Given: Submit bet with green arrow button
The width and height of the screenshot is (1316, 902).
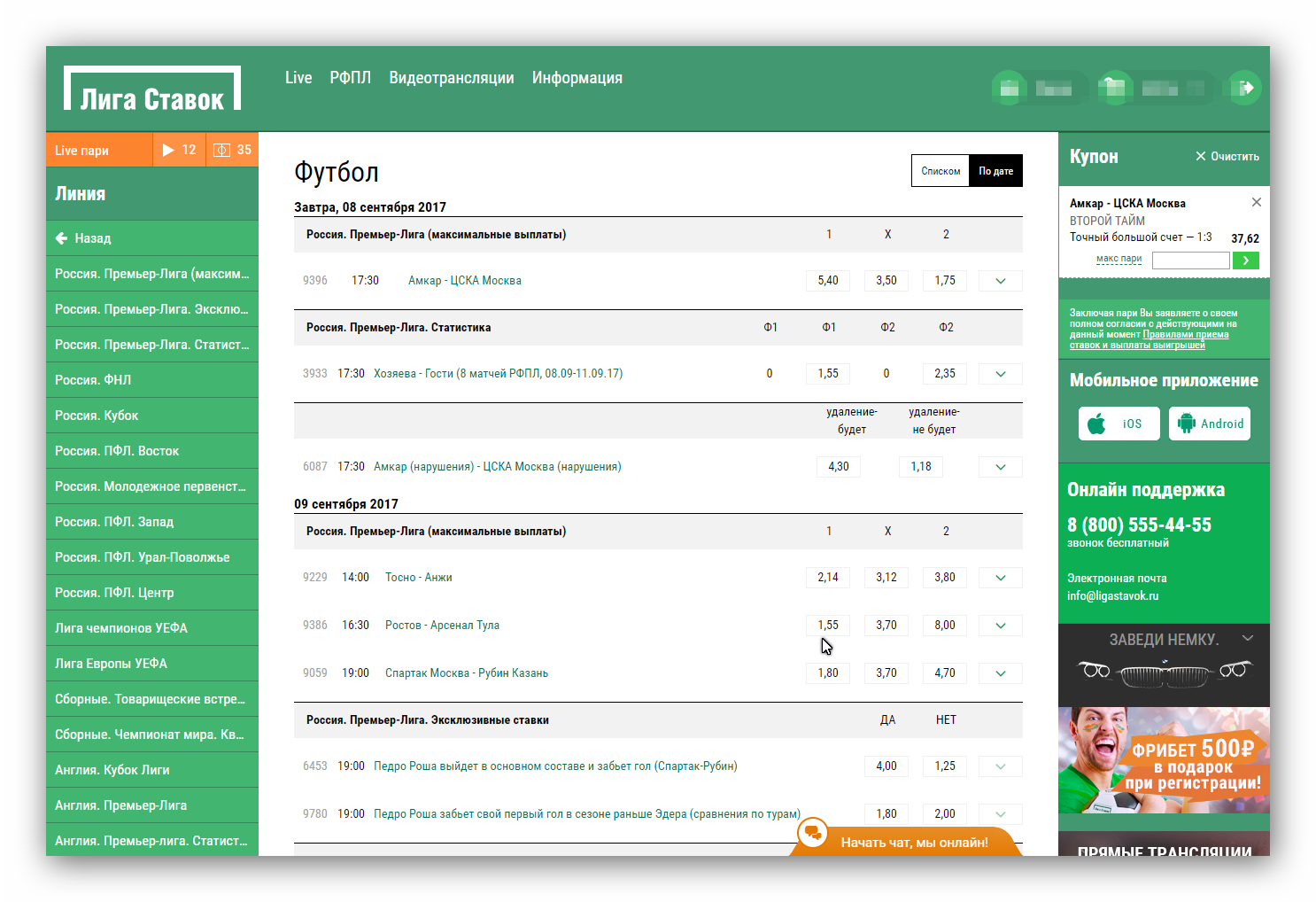Looking at the screenshot, I should (x=1245, y=260).
